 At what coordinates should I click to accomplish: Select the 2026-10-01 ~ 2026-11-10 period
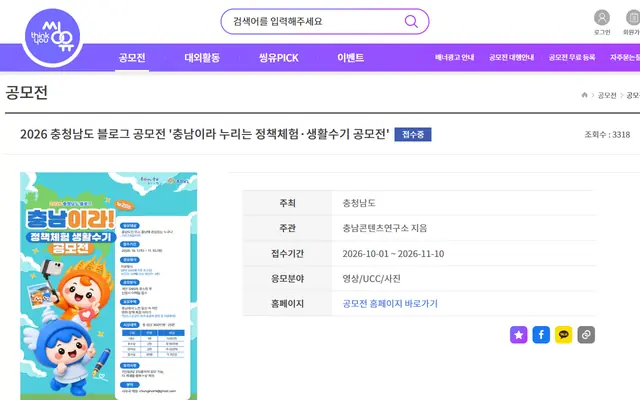pyautogui.click(x=393, y=253)
